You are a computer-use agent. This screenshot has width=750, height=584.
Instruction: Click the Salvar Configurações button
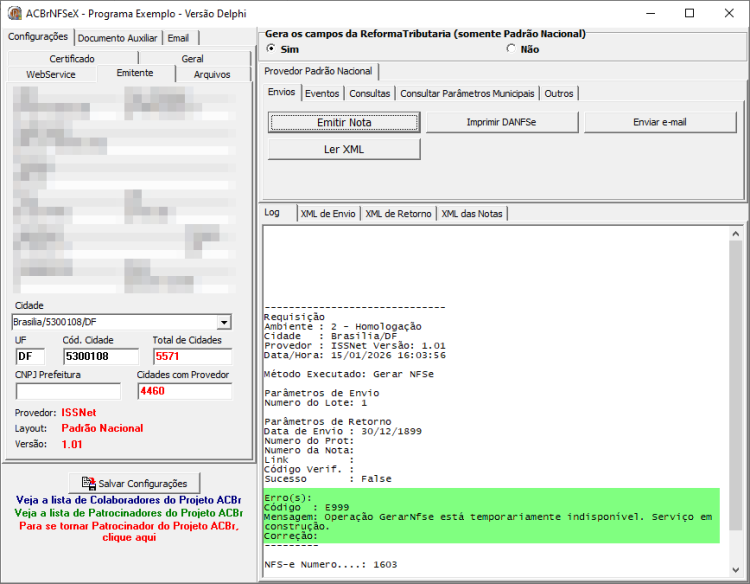[134, 483]
